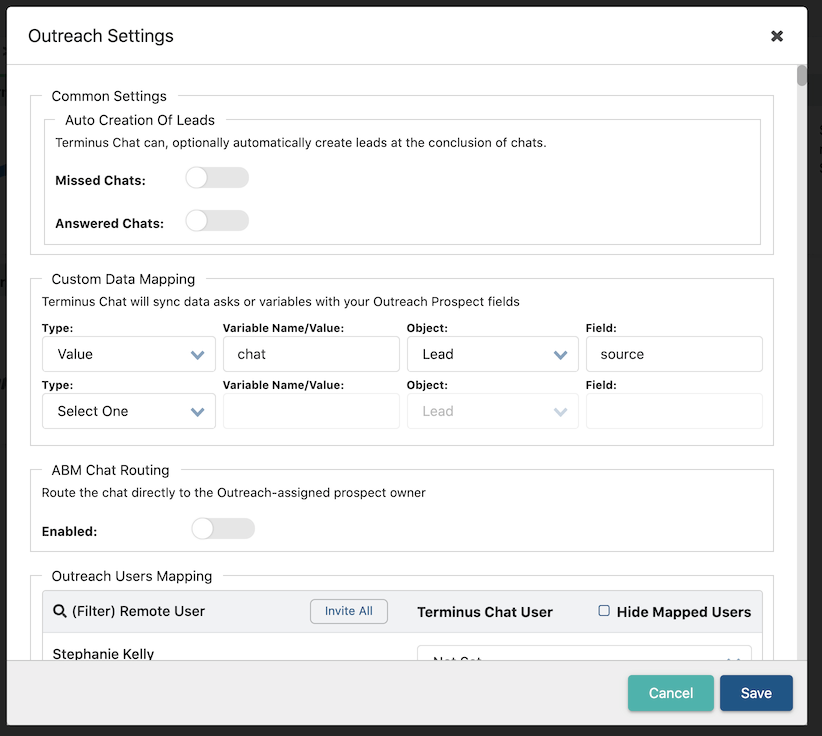
Task: Click the Invite All button
Action: [349, 611]
